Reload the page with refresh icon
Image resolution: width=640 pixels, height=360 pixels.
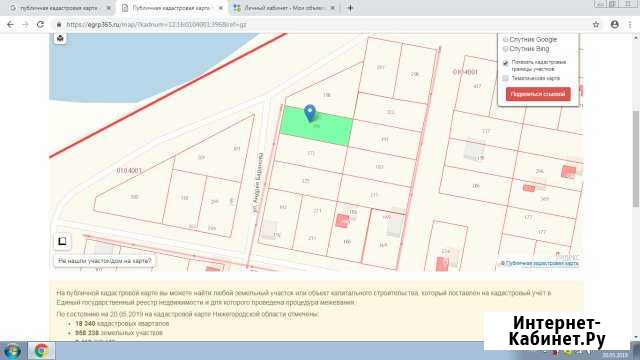coord(40,24)
